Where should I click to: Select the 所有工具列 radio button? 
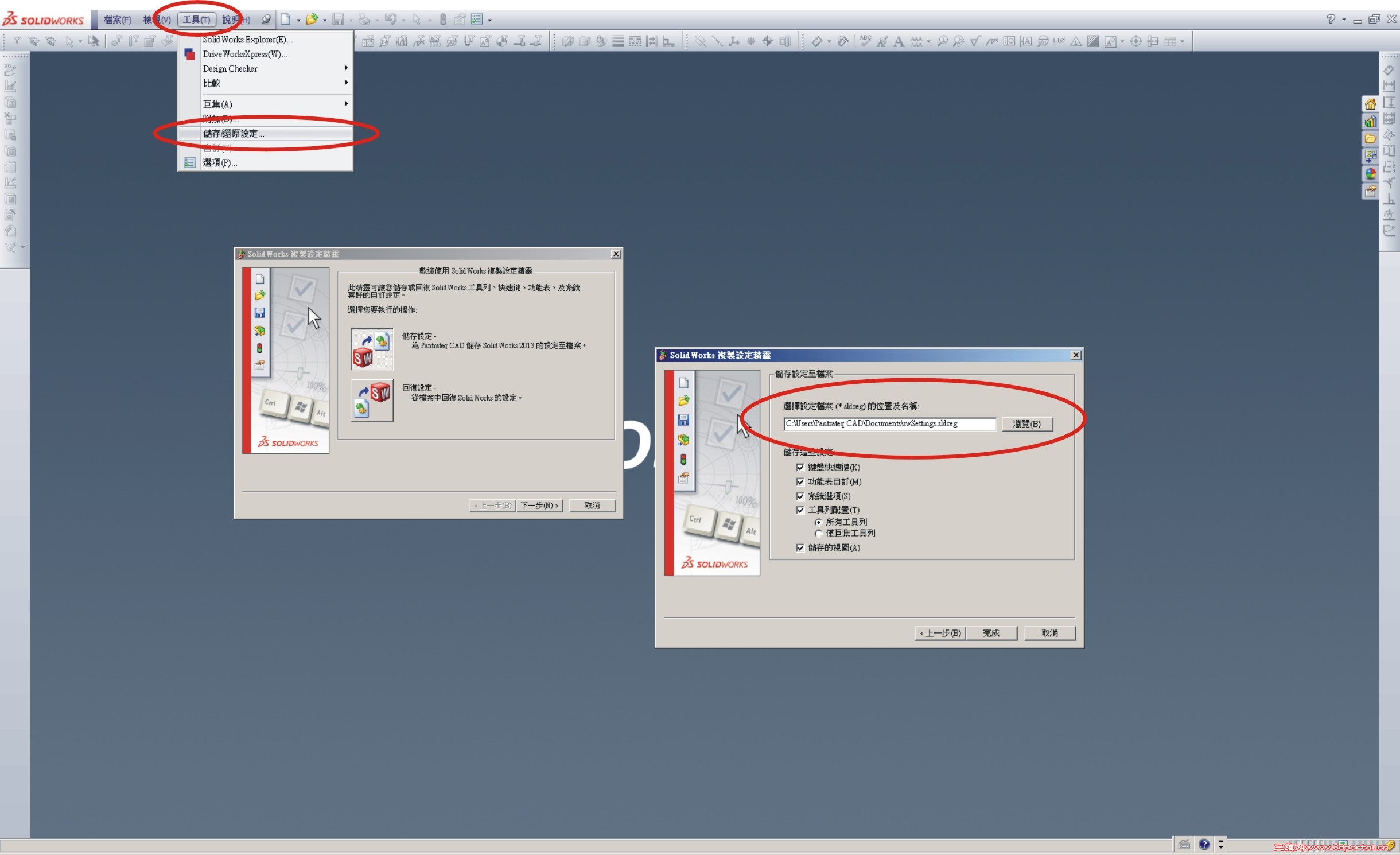coord(818,522)
